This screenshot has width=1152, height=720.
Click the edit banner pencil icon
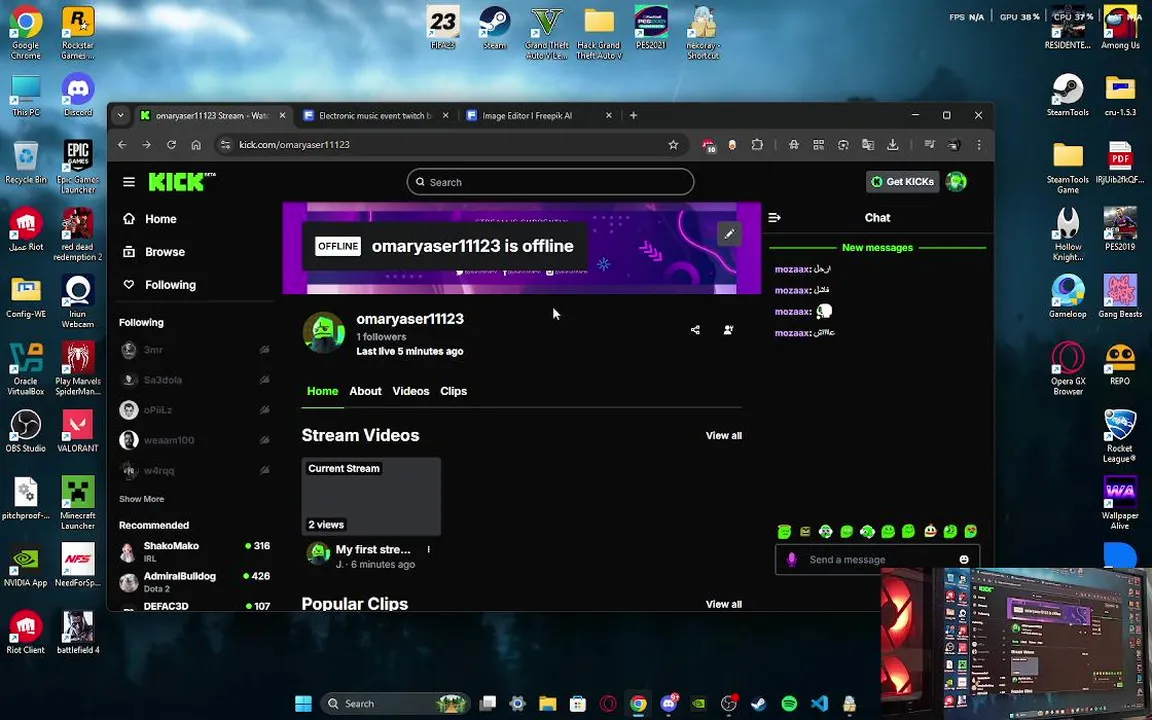click(x=729, y=234)
